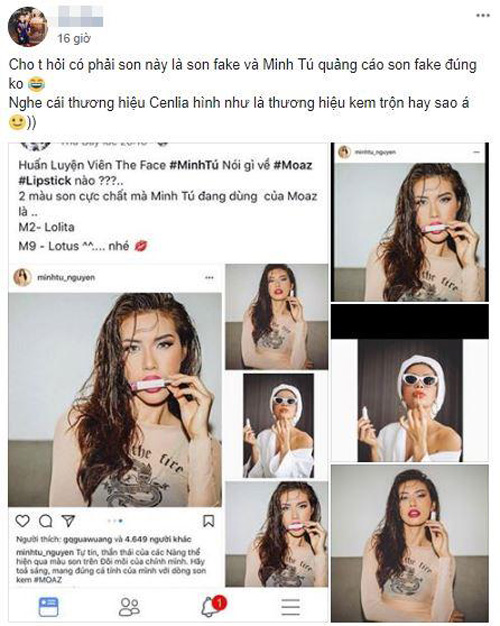This screenshot has height=626, width=500.
Task: Open photo with white sunglasses on right
Action: 409,400
